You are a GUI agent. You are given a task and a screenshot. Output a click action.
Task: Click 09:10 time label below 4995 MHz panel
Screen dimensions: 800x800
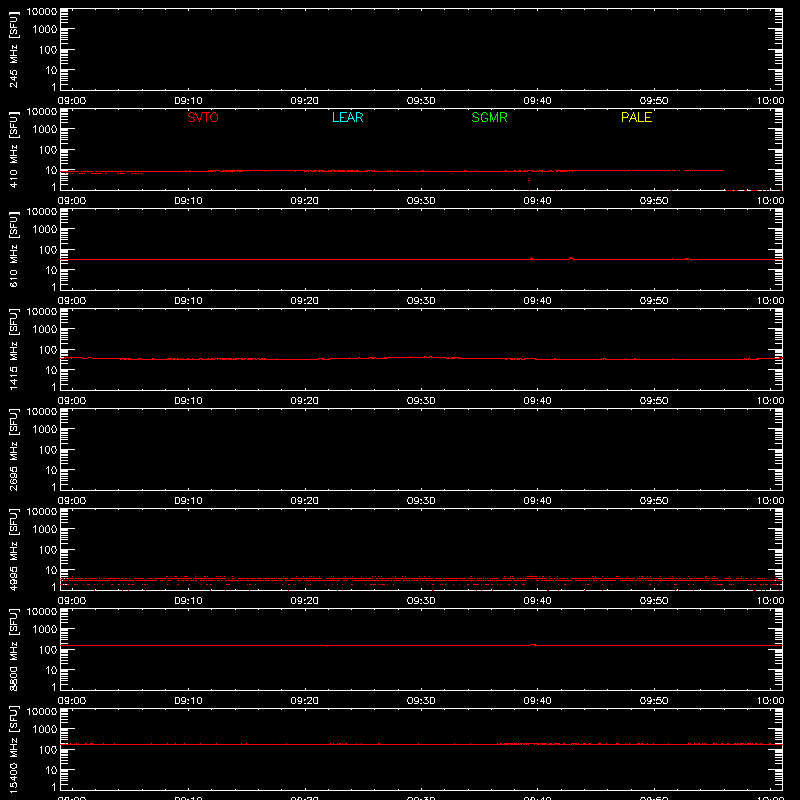tap(188, 601)
